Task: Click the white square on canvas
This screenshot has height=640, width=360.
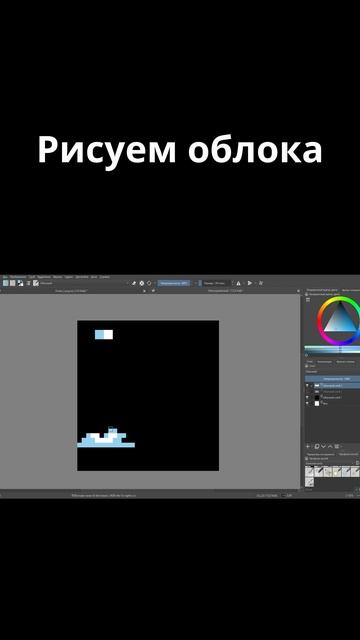Action: [109, 335]
